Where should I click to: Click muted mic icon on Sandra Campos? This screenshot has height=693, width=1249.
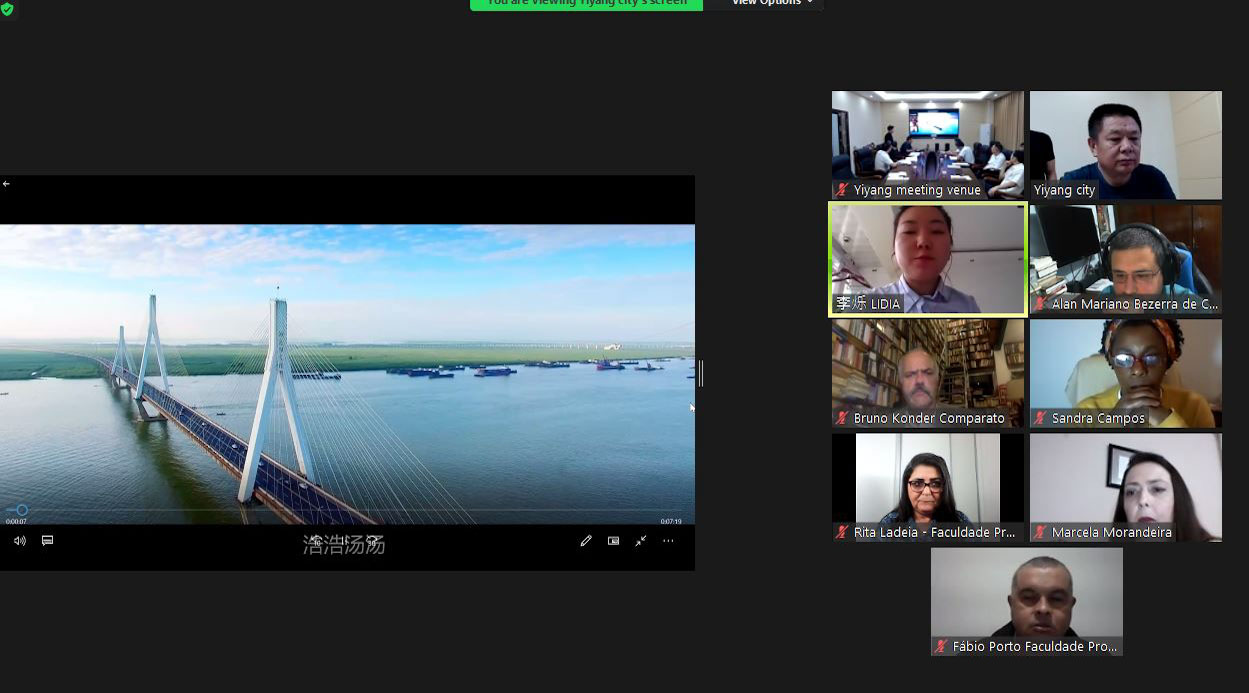coord(1041,418)
